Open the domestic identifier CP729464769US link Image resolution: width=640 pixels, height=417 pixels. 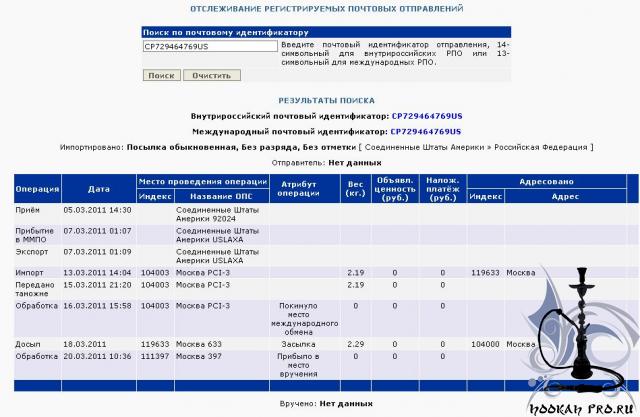[x=427, y=116]
